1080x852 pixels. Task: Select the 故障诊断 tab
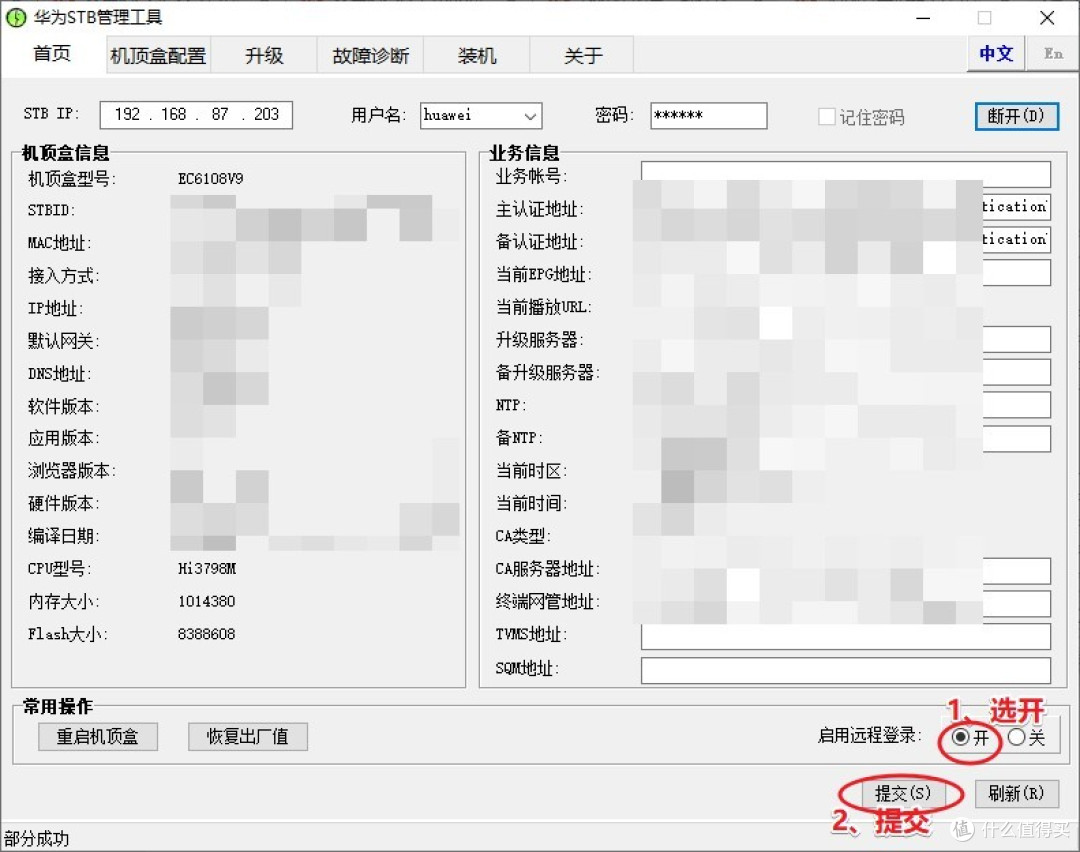point(370,56)
